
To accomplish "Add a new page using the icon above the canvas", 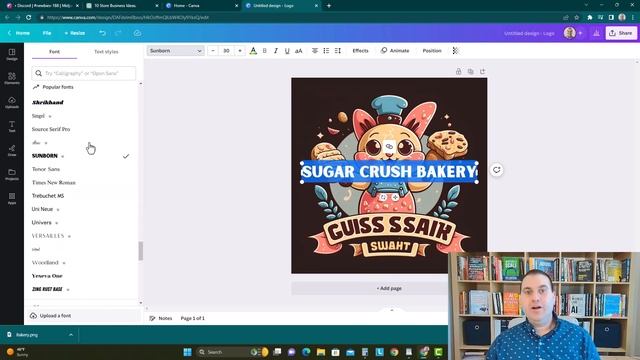I will click(482, 71).
